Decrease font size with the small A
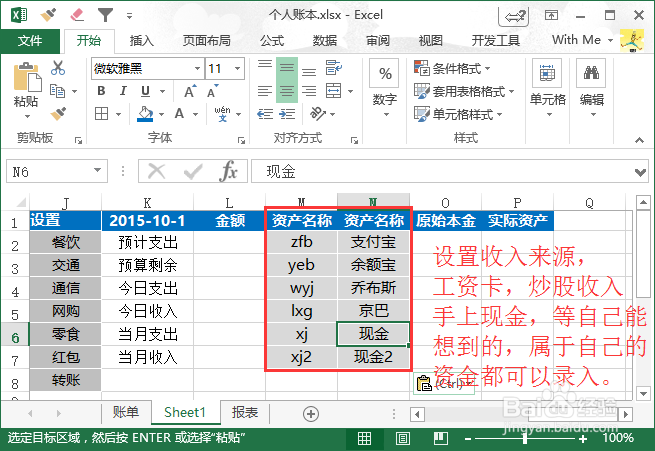 click(213, 91)
